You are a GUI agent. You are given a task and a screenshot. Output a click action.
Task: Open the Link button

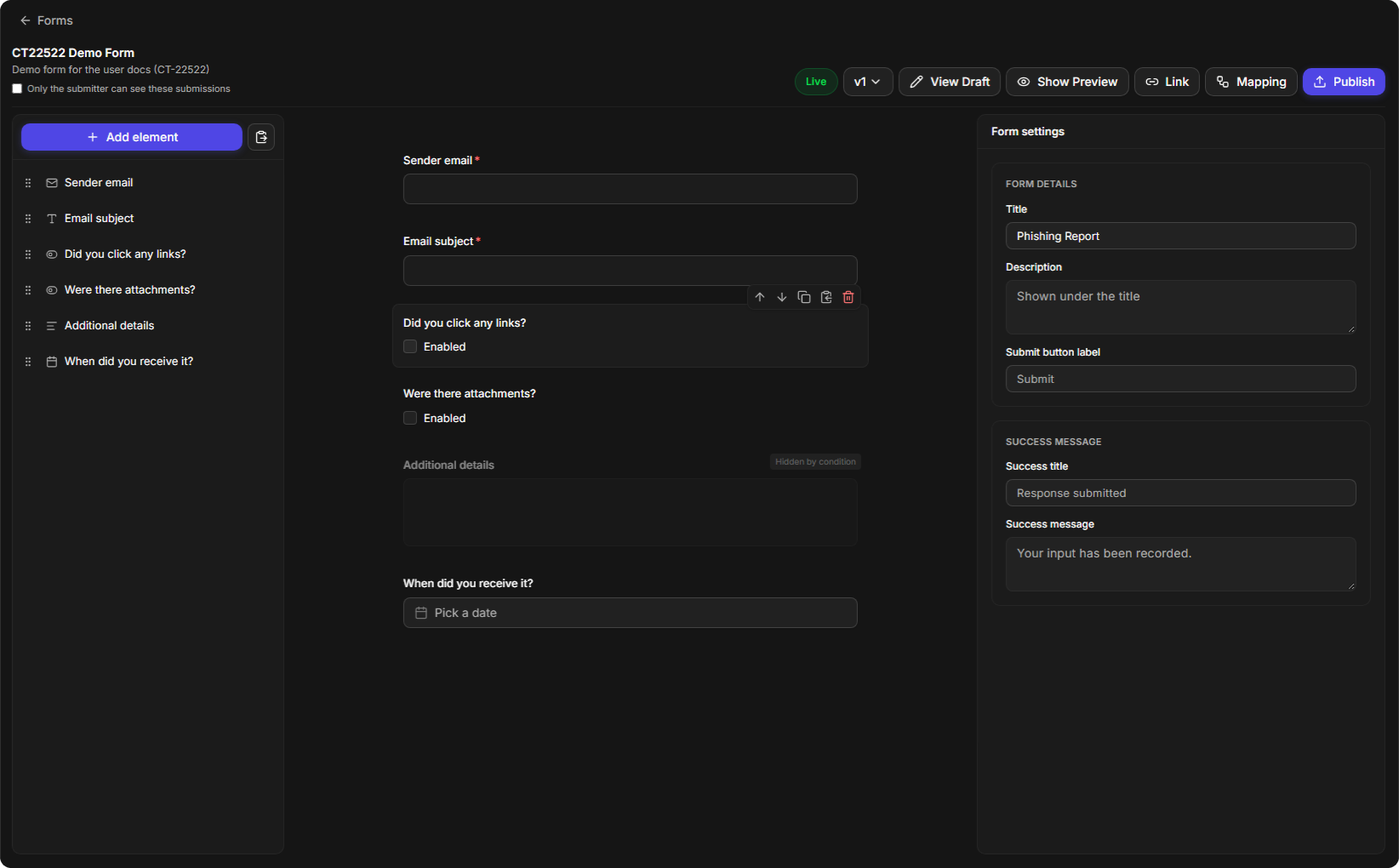[1167, 82]
